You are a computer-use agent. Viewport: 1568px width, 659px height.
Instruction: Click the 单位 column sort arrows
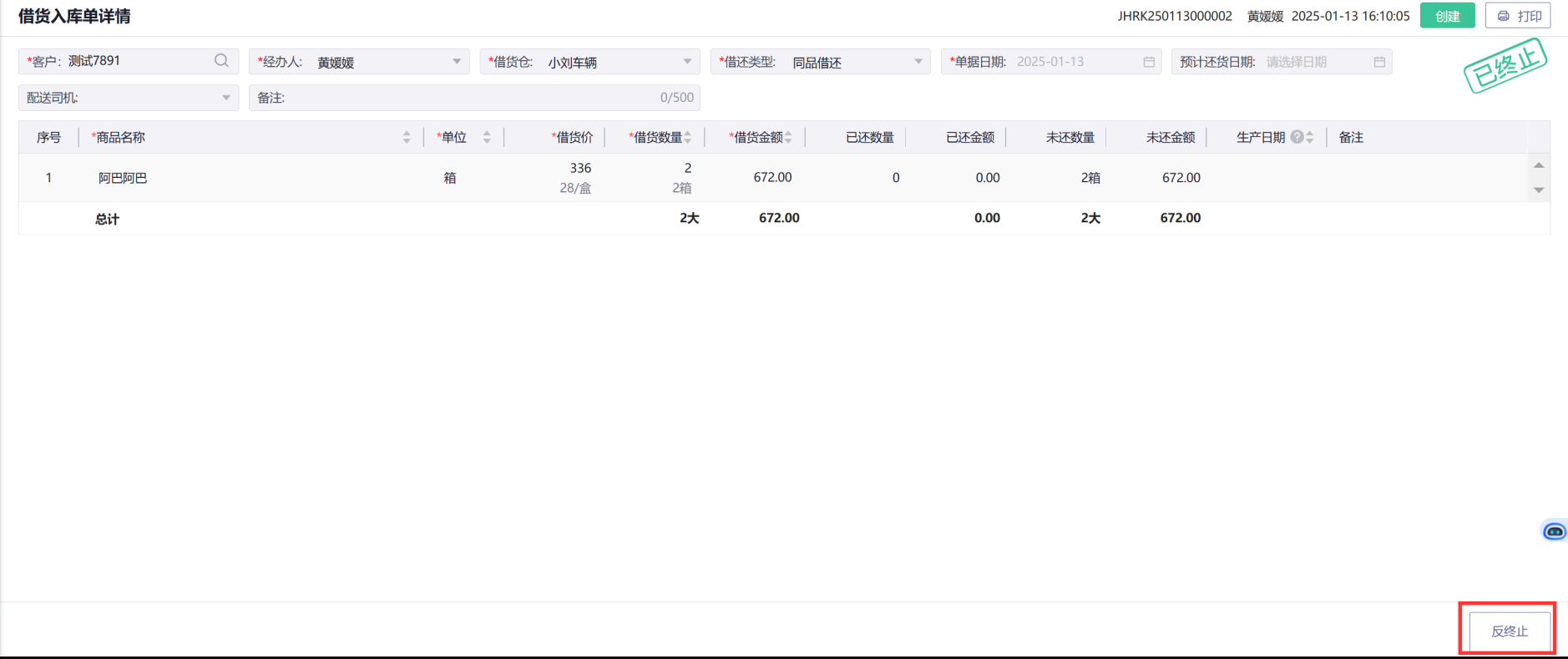coord(487,137)
